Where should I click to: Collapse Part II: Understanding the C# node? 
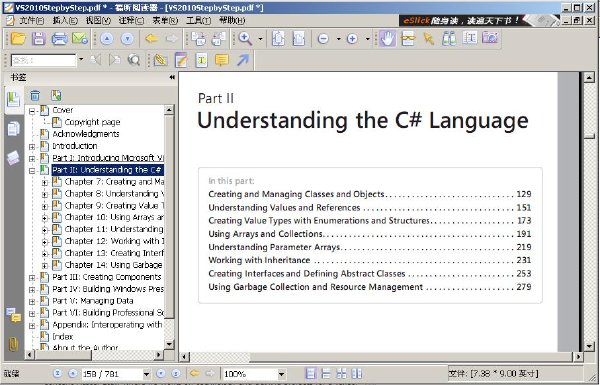pyautogui.click(x=32, y=171)
